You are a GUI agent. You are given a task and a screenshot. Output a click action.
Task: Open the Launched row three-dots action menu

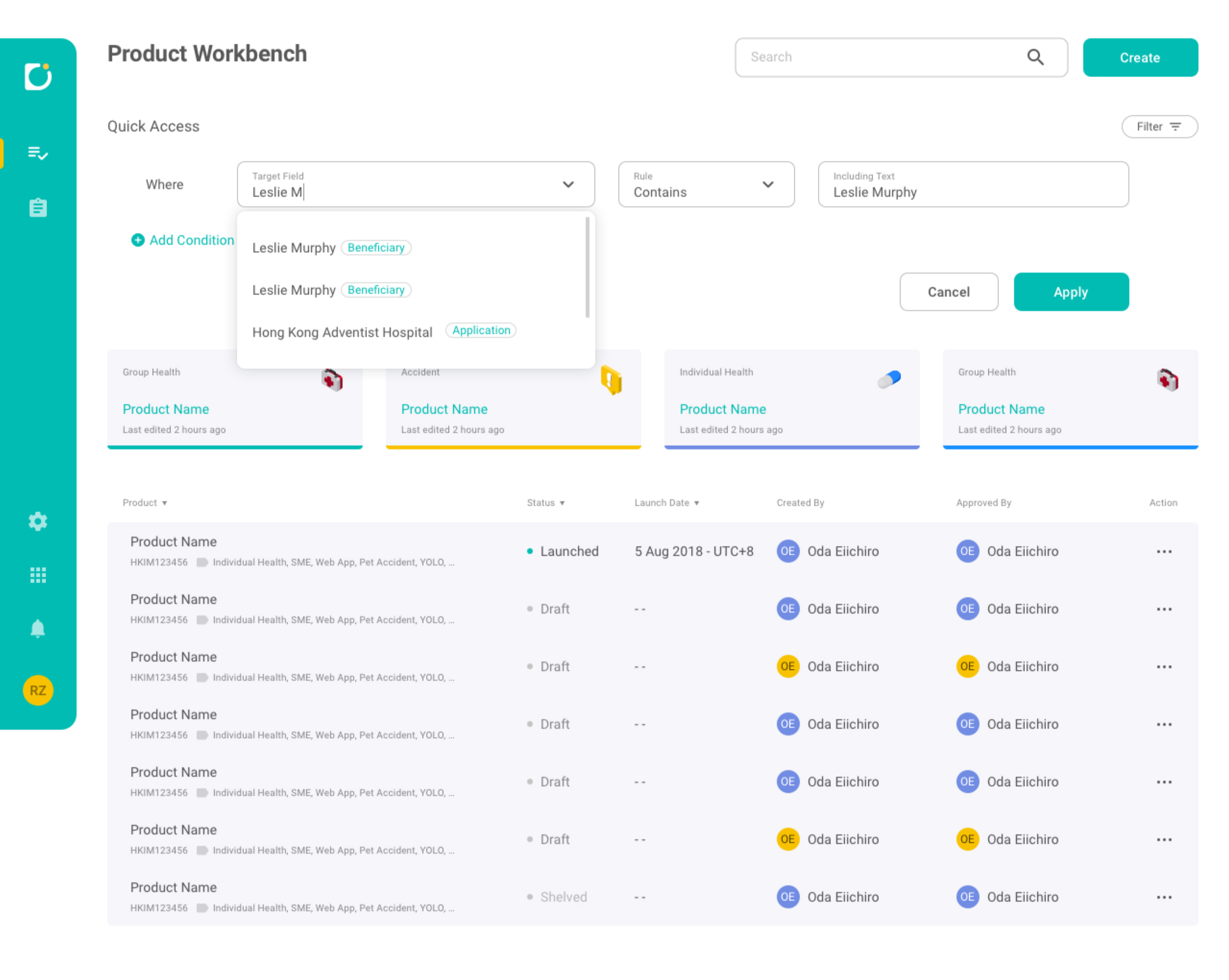[x=1164, y=551]
